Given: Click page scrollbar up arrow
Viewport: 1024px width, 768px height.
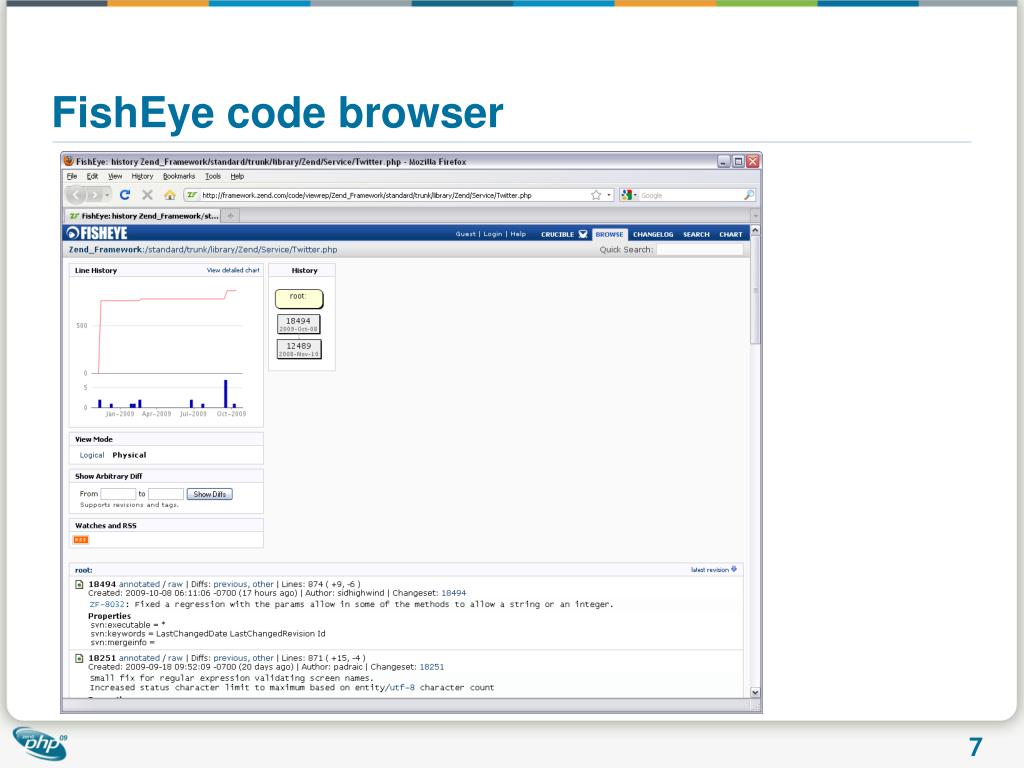Looking at the screenshot, I should tap(755, 231).
